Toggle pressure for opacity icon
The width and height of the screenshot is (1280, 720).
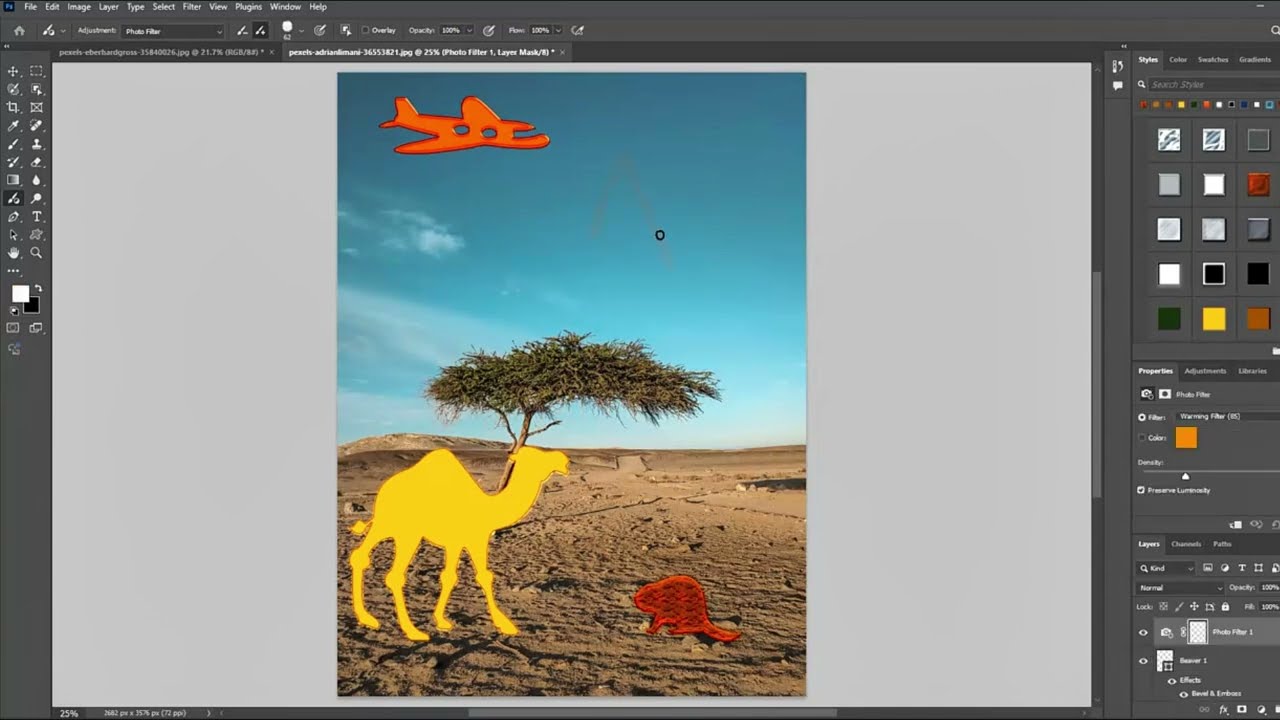[489, 31]
